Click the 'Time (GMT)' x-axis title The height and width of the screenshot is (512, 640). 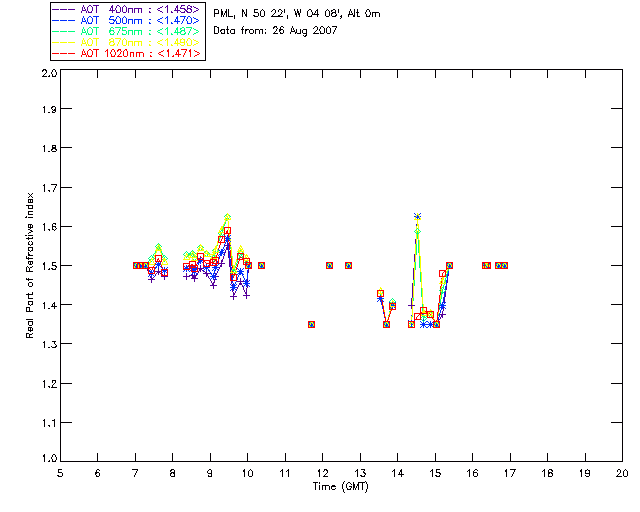pyautogui.click(x=341, y=487)
